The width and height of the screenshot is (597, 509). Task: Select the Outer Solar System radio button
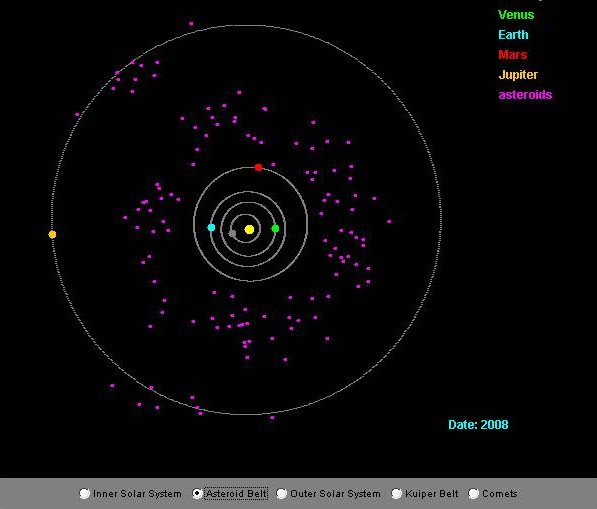point(281,493)
